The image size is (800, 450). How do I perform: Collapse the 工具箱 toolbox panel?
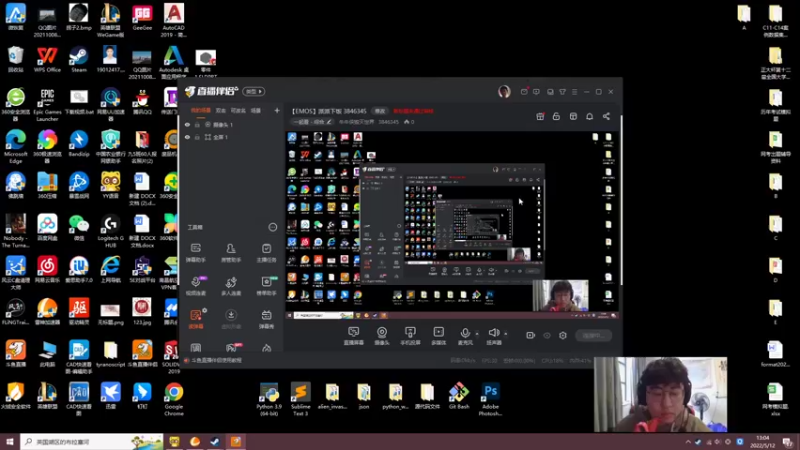[x=272, y=227]
